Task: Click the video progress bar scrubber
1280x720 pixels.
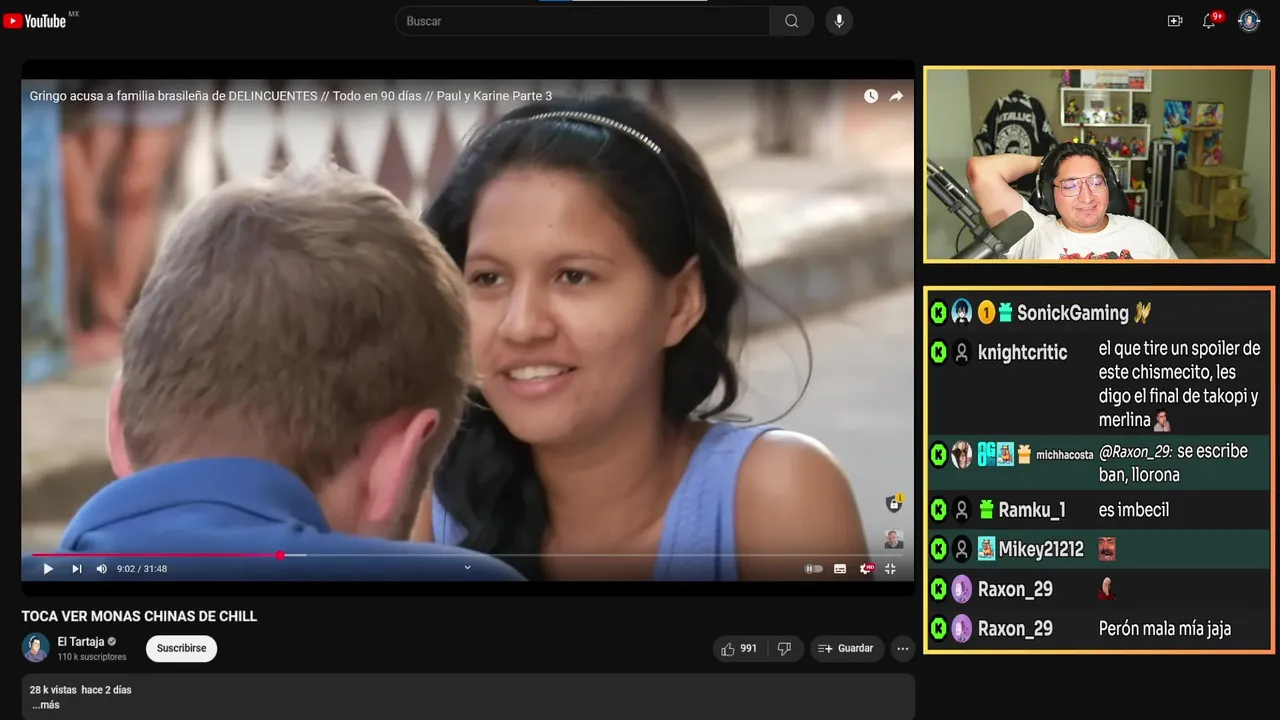Action: pyautogui.click(x=280, y=555)
